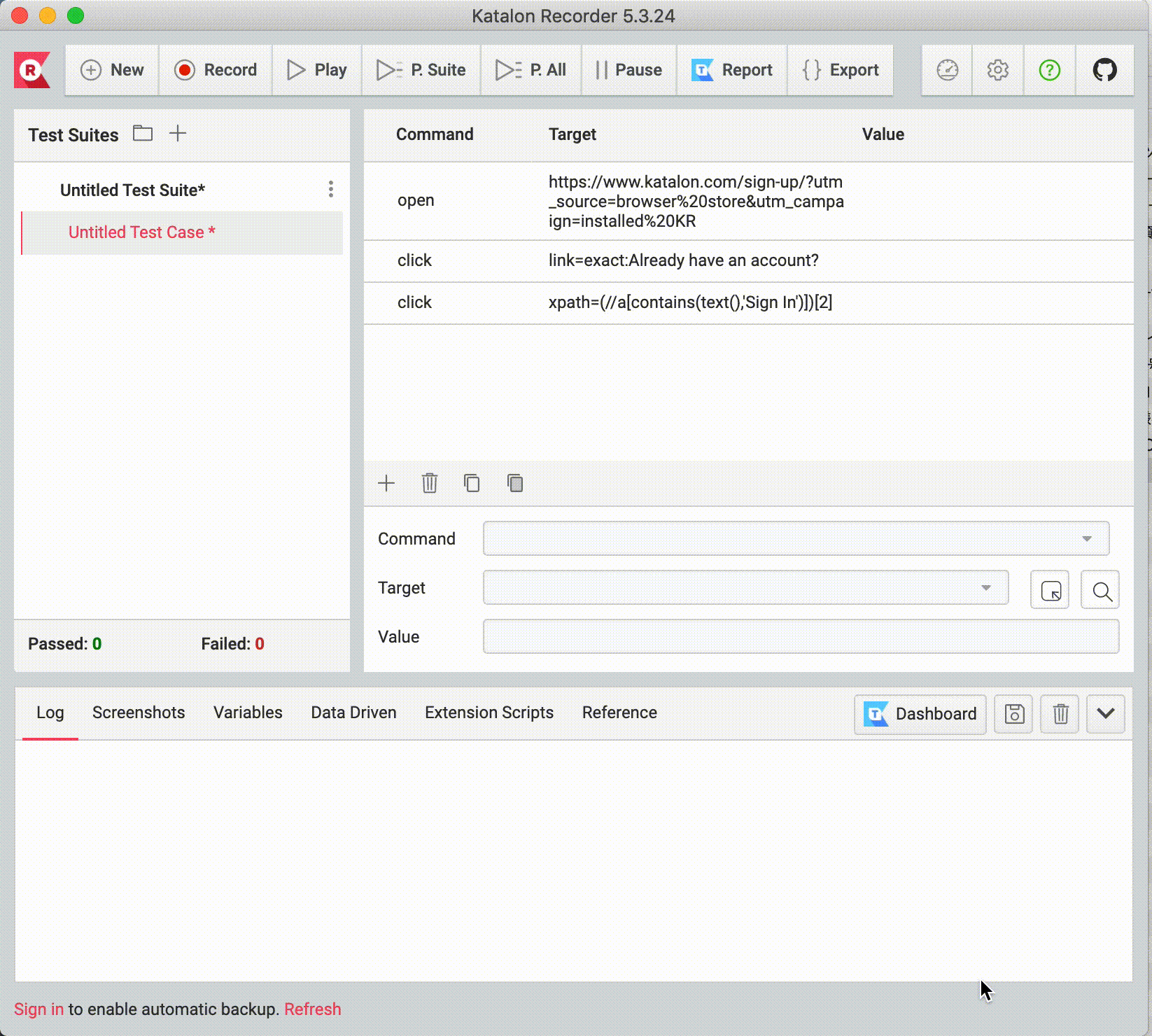The height and width of the screenshot is (1036, 1152).
Task: Start recording with the Record button
Action: [x=216, y=70]
